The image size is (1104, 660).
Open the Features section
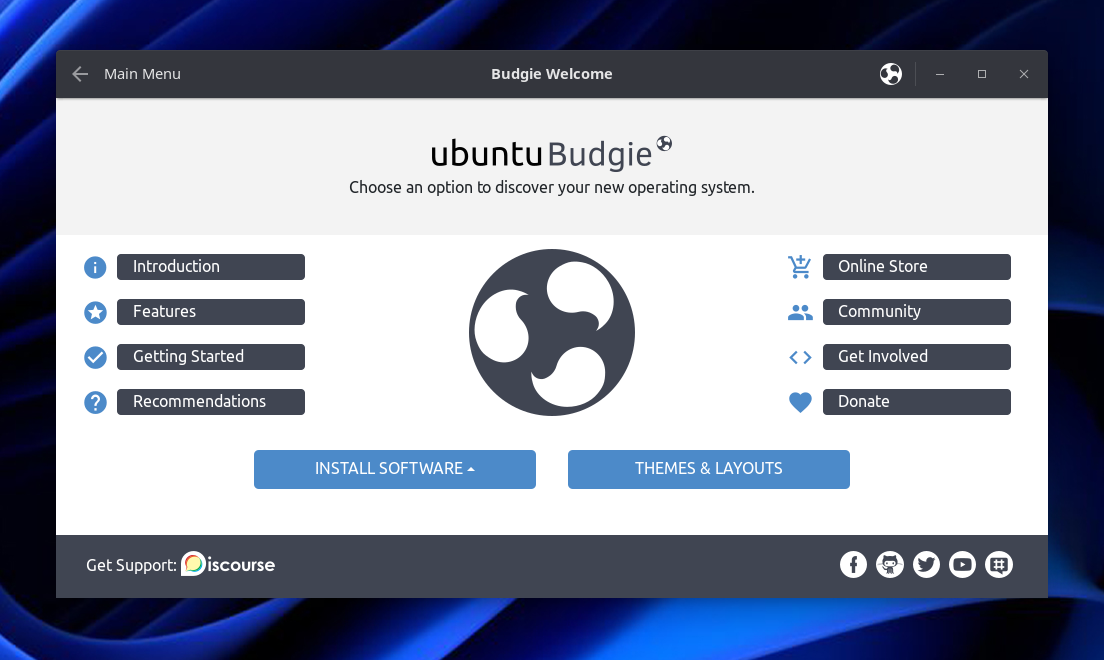(x=210, y=312)
